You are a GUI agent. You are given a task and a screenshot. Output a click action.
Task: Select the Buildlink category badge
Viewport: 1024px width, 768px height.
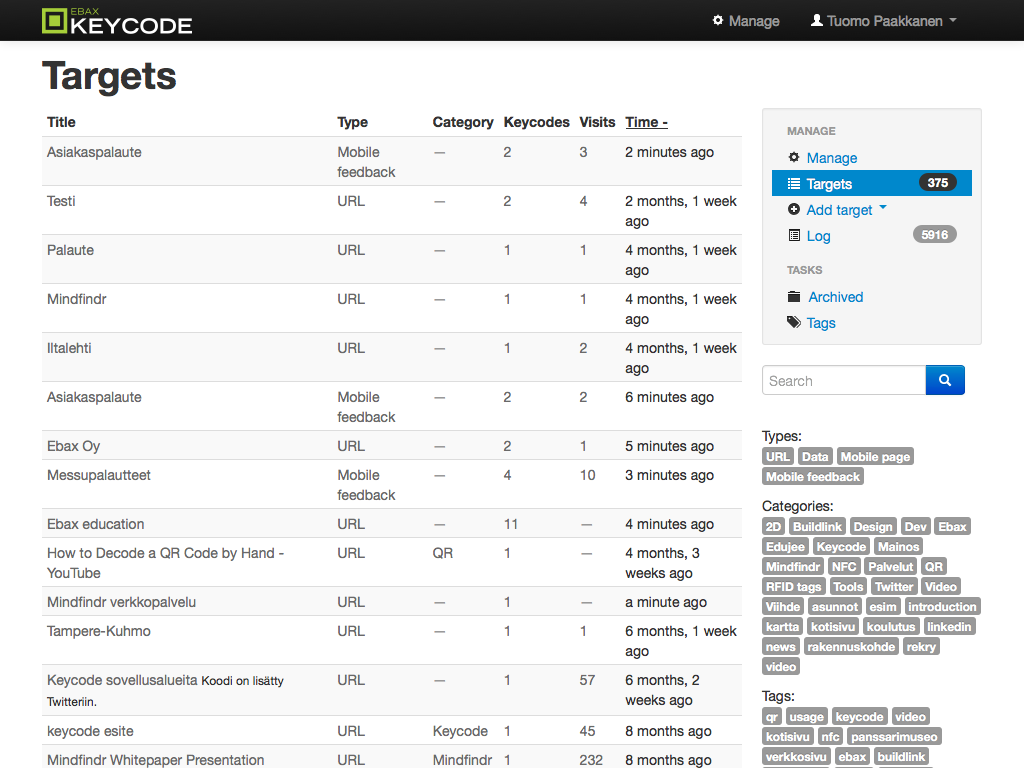(817, 526)
